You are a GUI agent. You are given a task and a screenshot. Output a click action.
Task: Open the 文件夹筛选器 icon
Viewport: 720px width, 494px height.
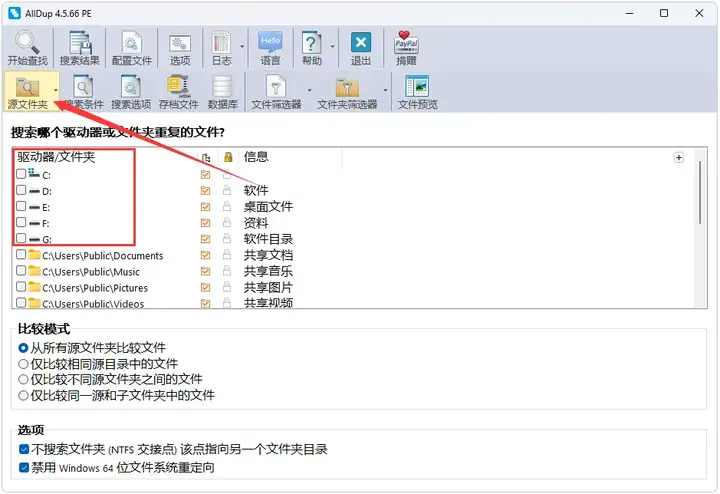pos(347,86)
